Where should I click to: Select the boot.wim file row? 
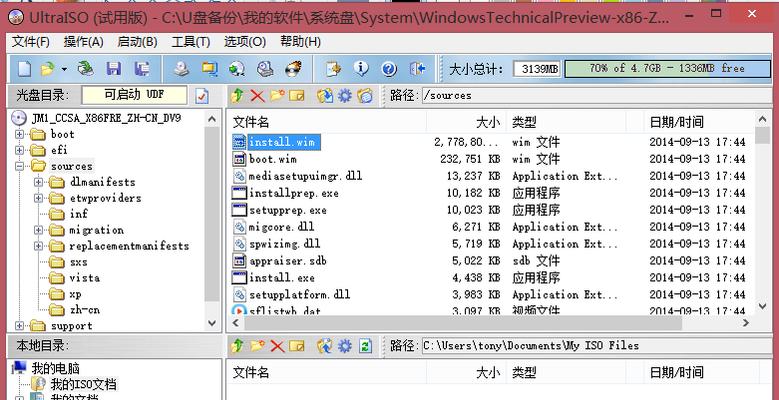[489, 159]
